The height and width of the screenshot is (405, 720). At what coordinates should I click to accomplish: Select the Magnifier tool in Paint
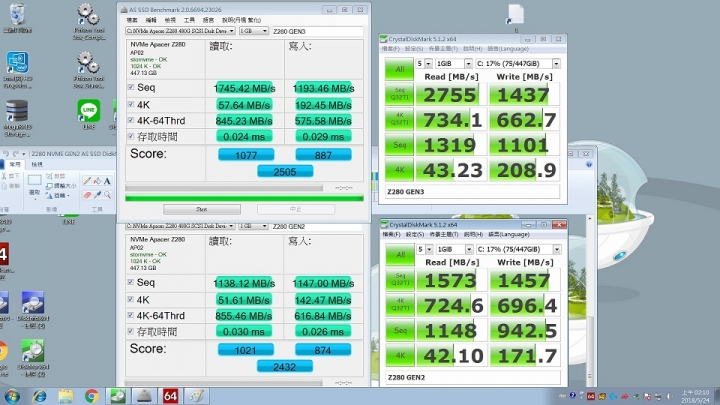(107, 195)
